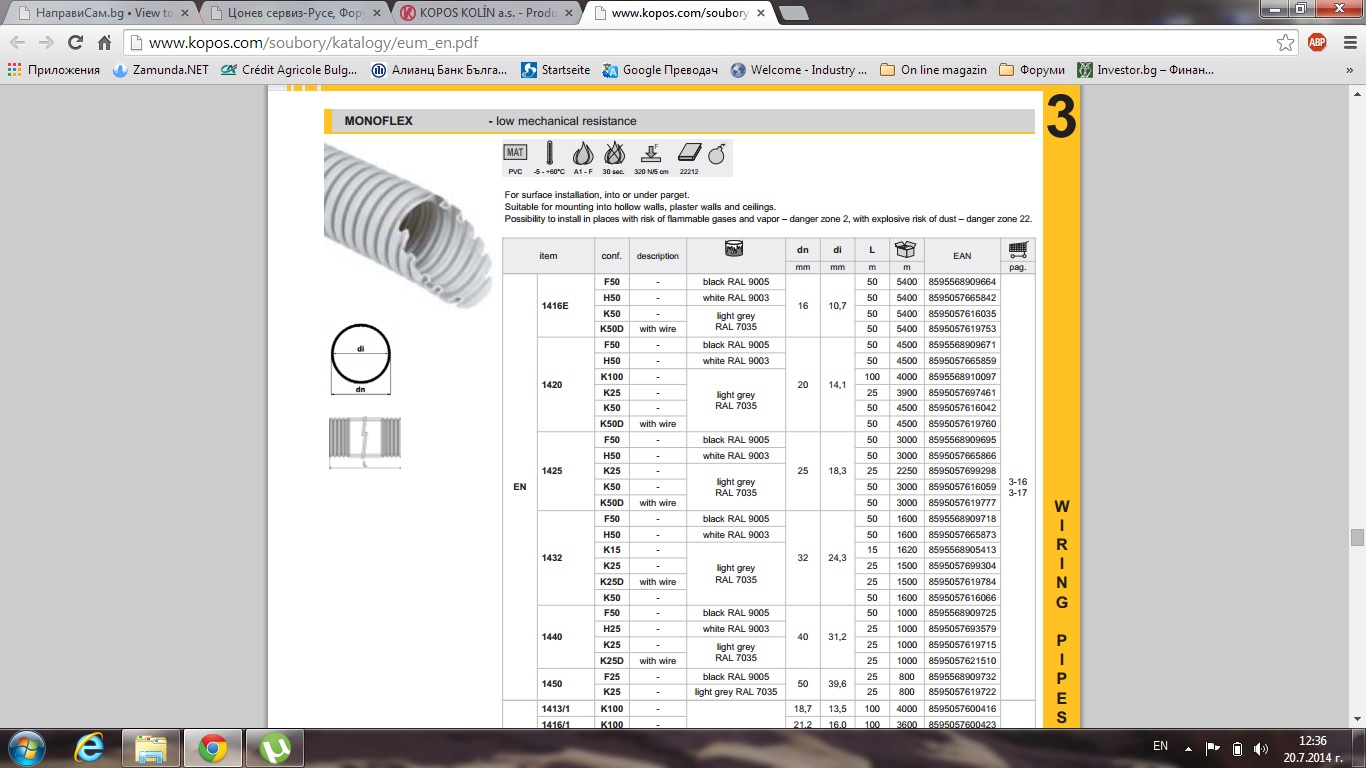Reload the current PDF page
Image resolution: width=1366 pixels, height=768 pixels.
tap(75, 43)
